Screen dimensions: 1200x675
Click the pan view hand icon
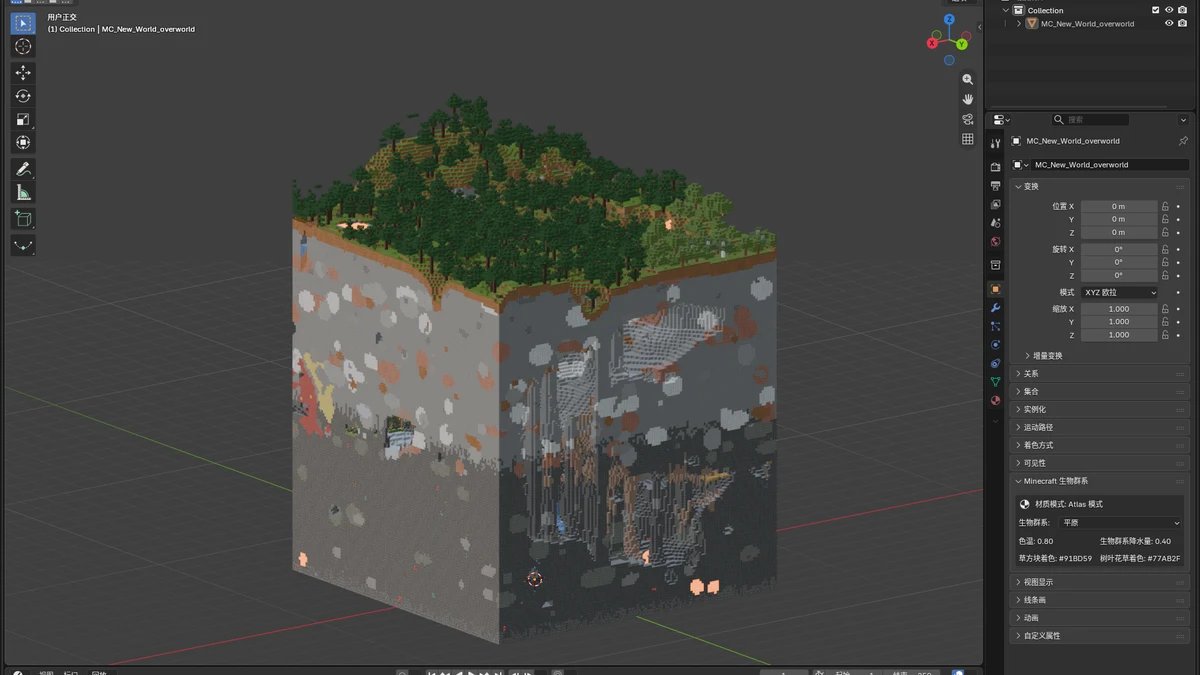point(968,99)
